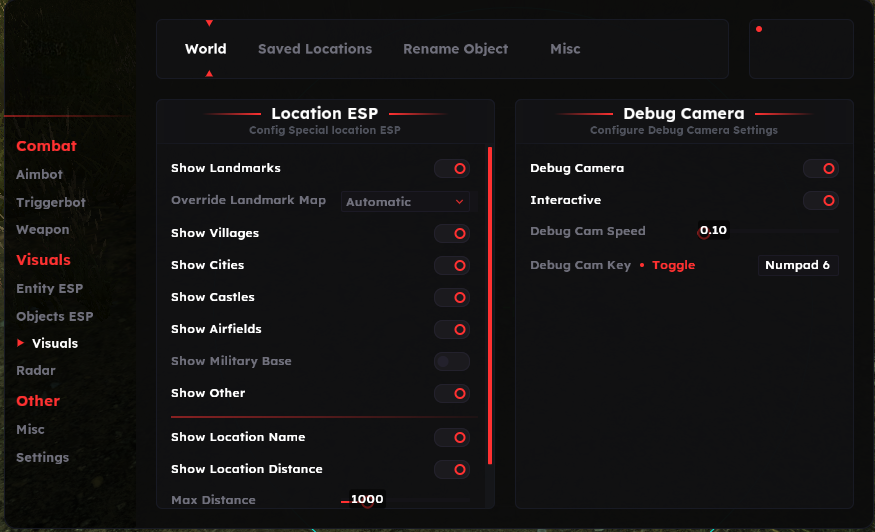Disable the Show Villages option
This screenshot has width=875, height=532.
(x=452, y=233)
